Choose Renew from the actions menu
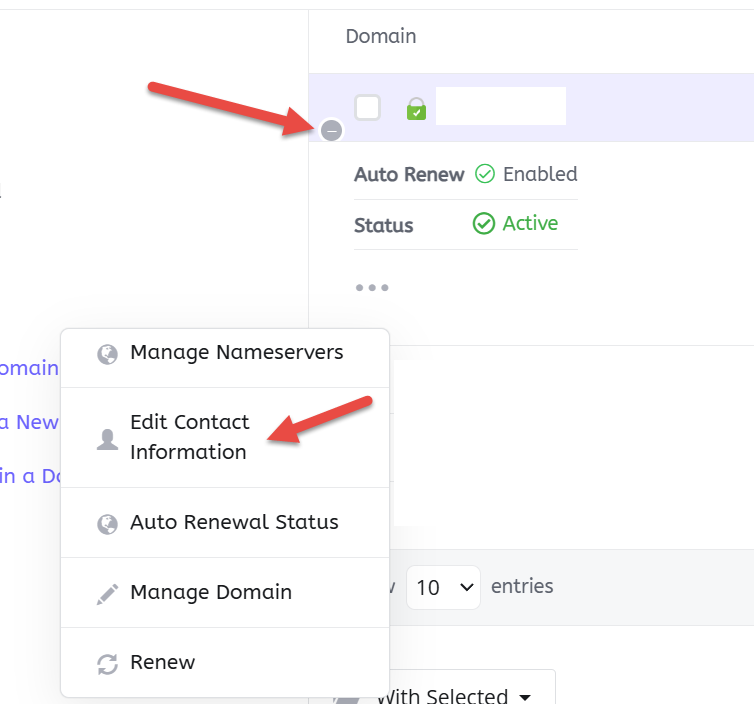Viewport: 754px width, 704px height. pyautogui.click(x=163, y=662)
